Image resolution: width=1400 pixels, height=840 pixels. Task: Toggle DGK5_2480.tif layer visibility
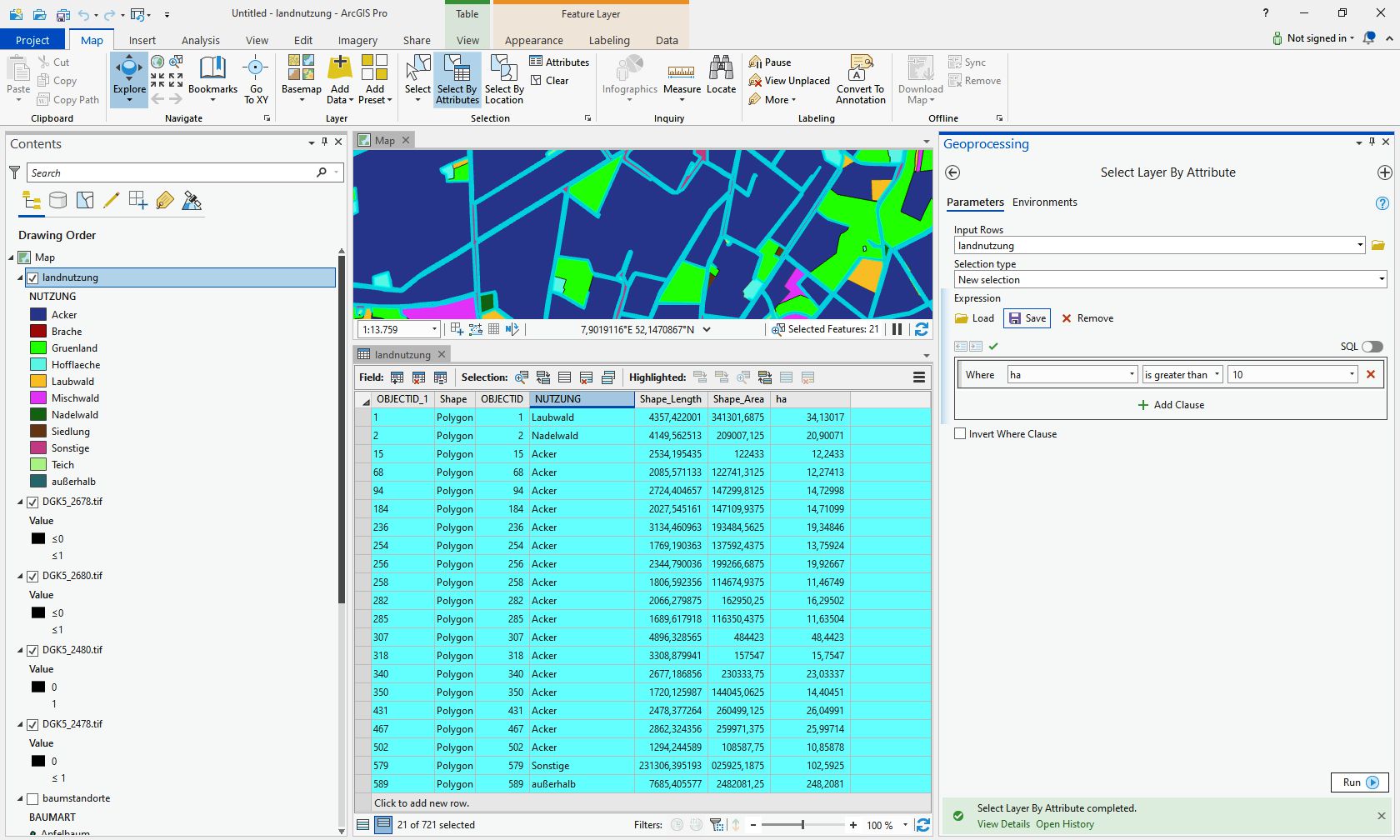32,651
